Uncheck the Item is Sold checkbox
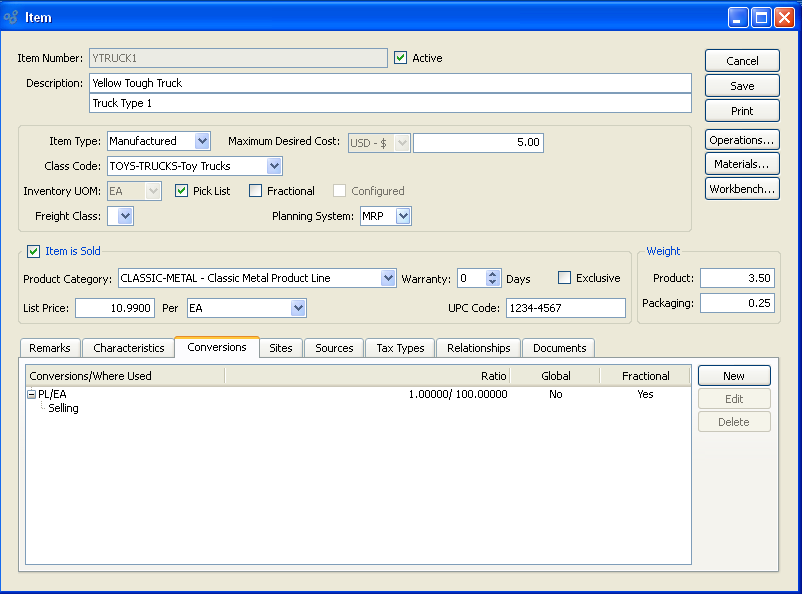802x594 pixels. click(x=34, y=252)
